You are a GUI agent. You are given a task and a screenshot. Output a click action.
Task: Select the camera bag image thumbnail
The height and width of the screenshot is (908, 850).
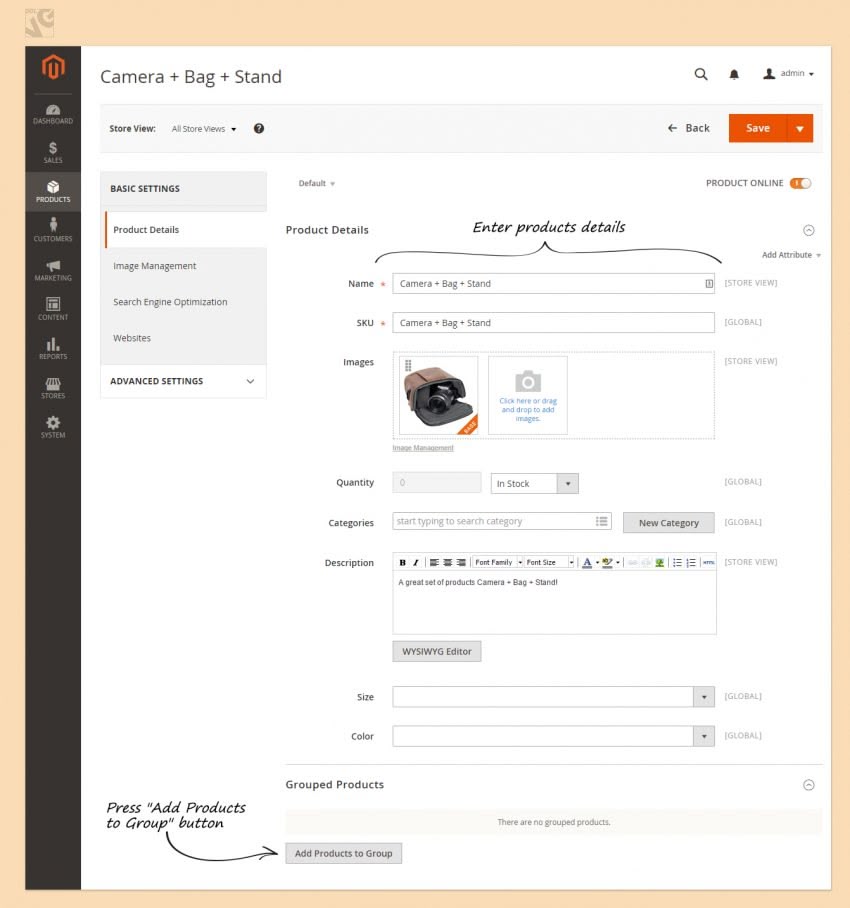439,396
